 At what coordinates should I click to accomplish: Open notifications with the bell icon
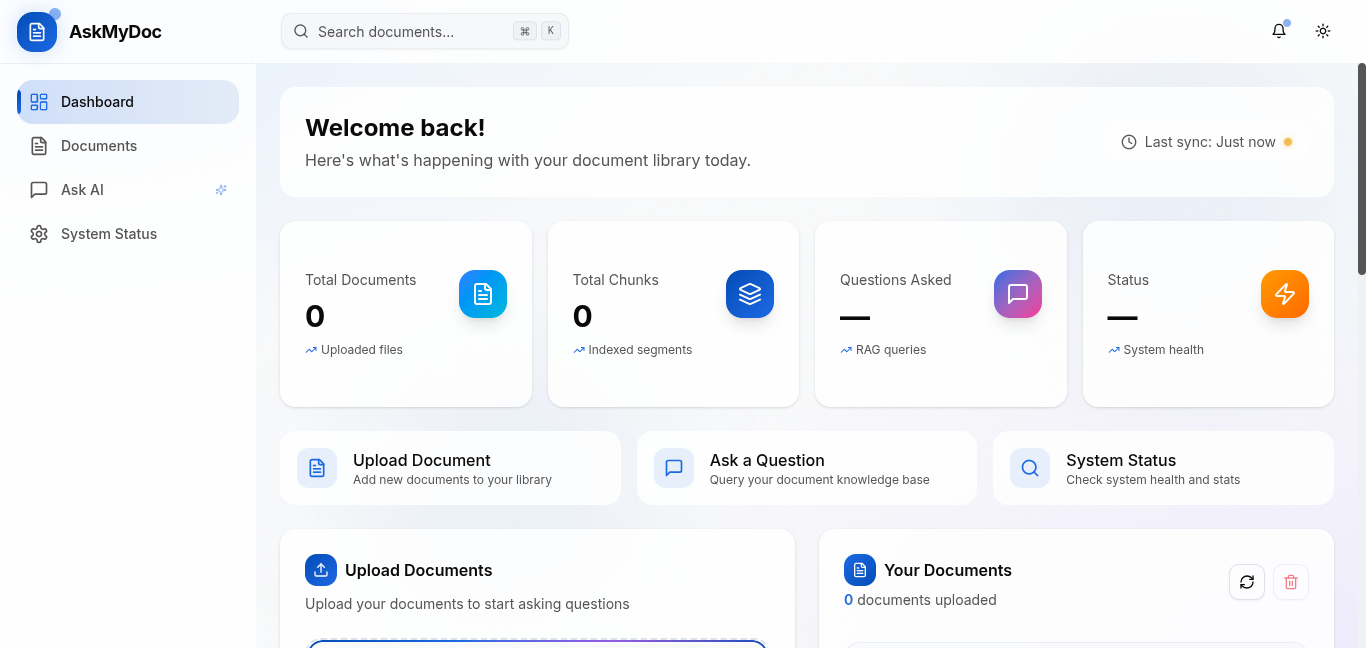[x=1278, y=31]
